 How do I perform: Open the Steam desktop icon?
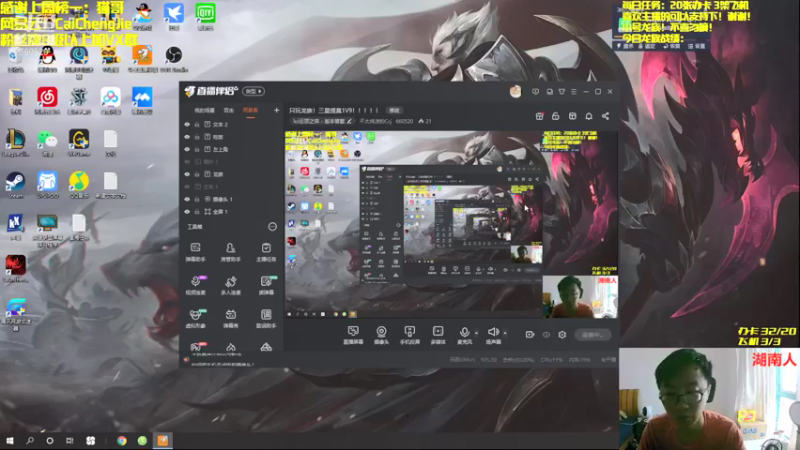(15, 185)
